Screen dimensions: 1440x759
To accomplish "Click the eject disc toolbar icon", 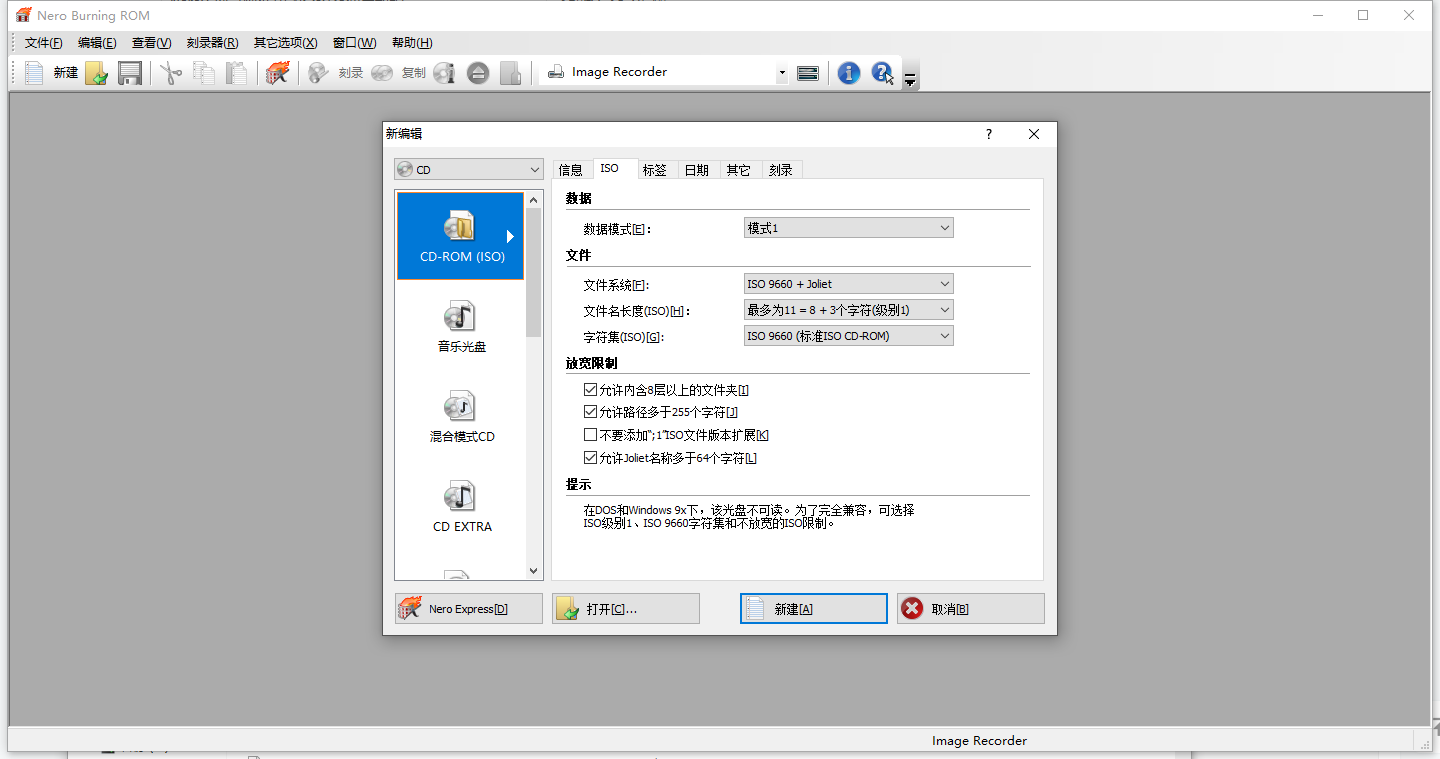I will coord(478,72).
